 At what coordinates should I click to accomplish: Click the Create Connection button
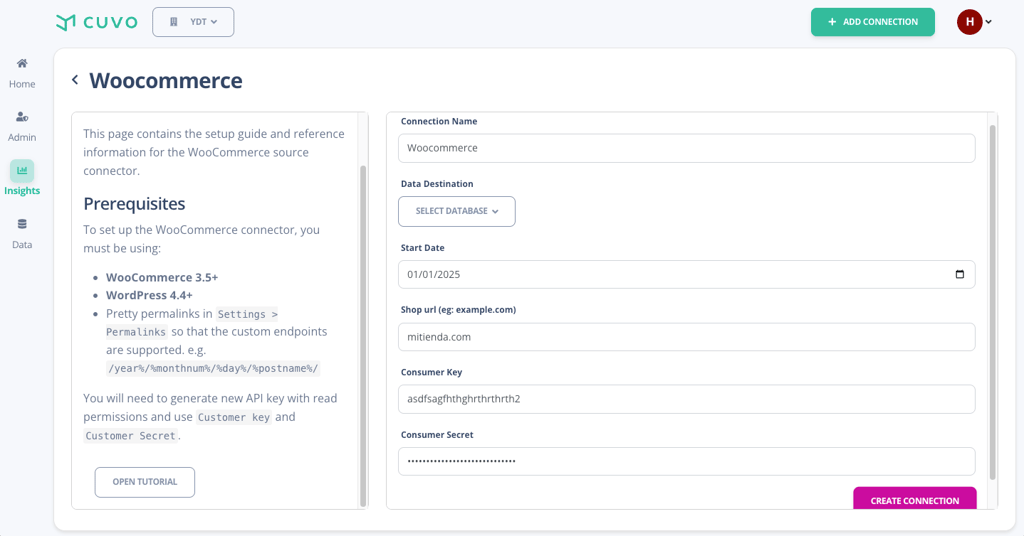point(914,500)
